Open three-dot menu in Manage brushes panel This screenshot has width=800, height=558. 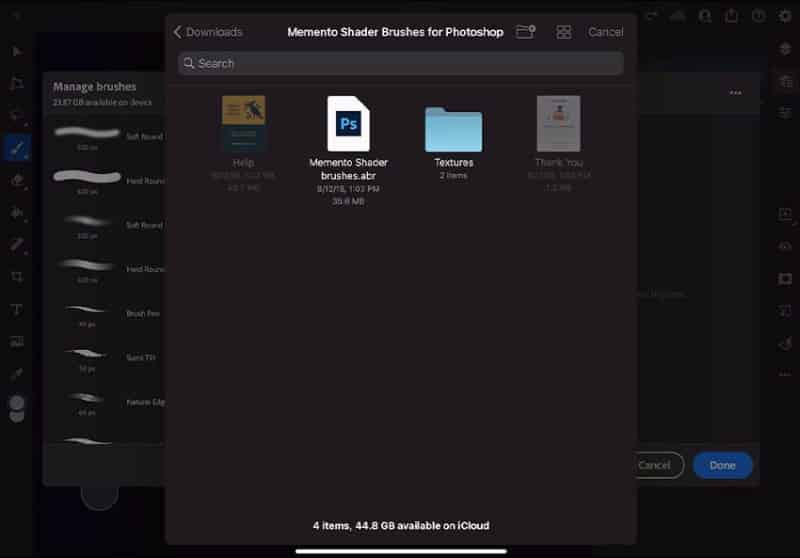[735, 93]
